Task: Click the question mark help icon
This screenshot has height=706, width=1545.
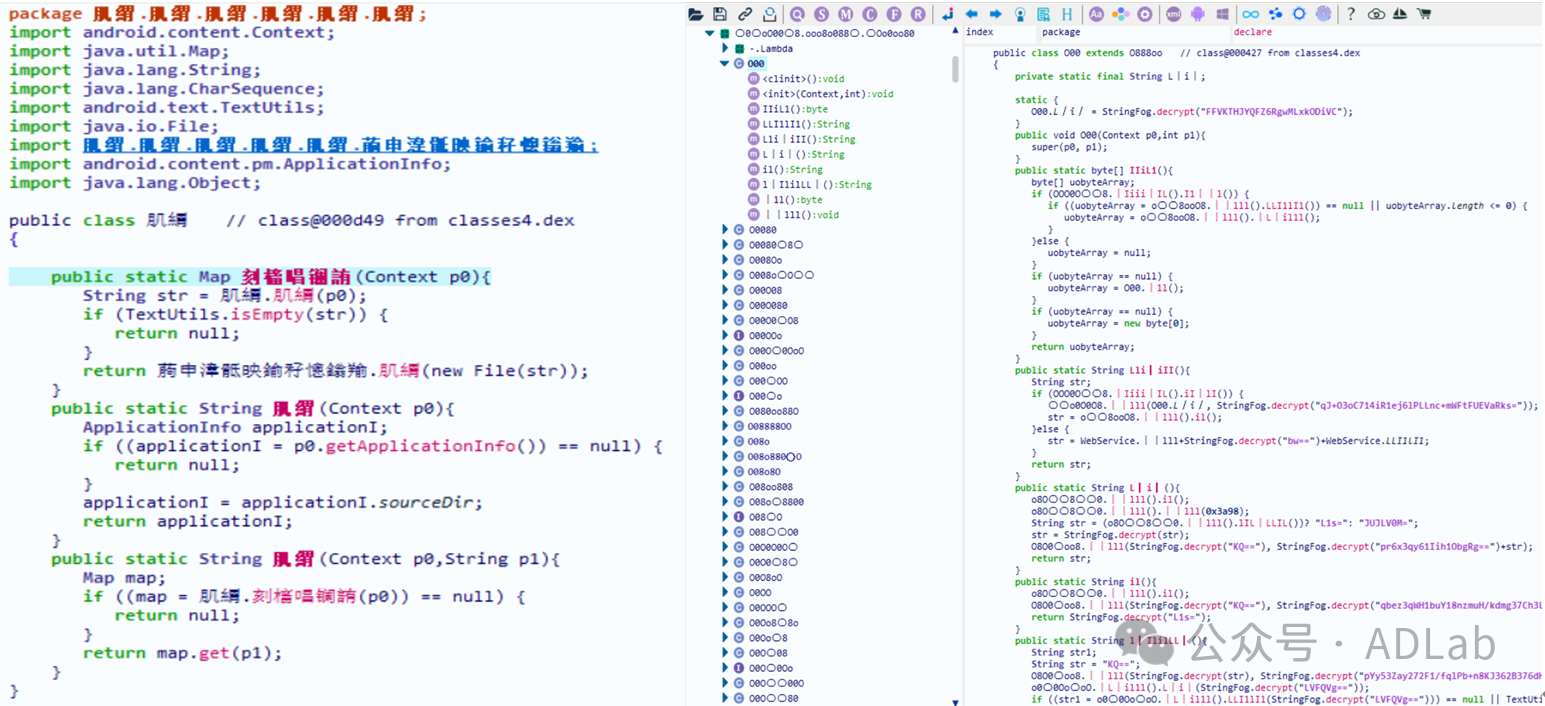Action: (x=1351, y=14)
